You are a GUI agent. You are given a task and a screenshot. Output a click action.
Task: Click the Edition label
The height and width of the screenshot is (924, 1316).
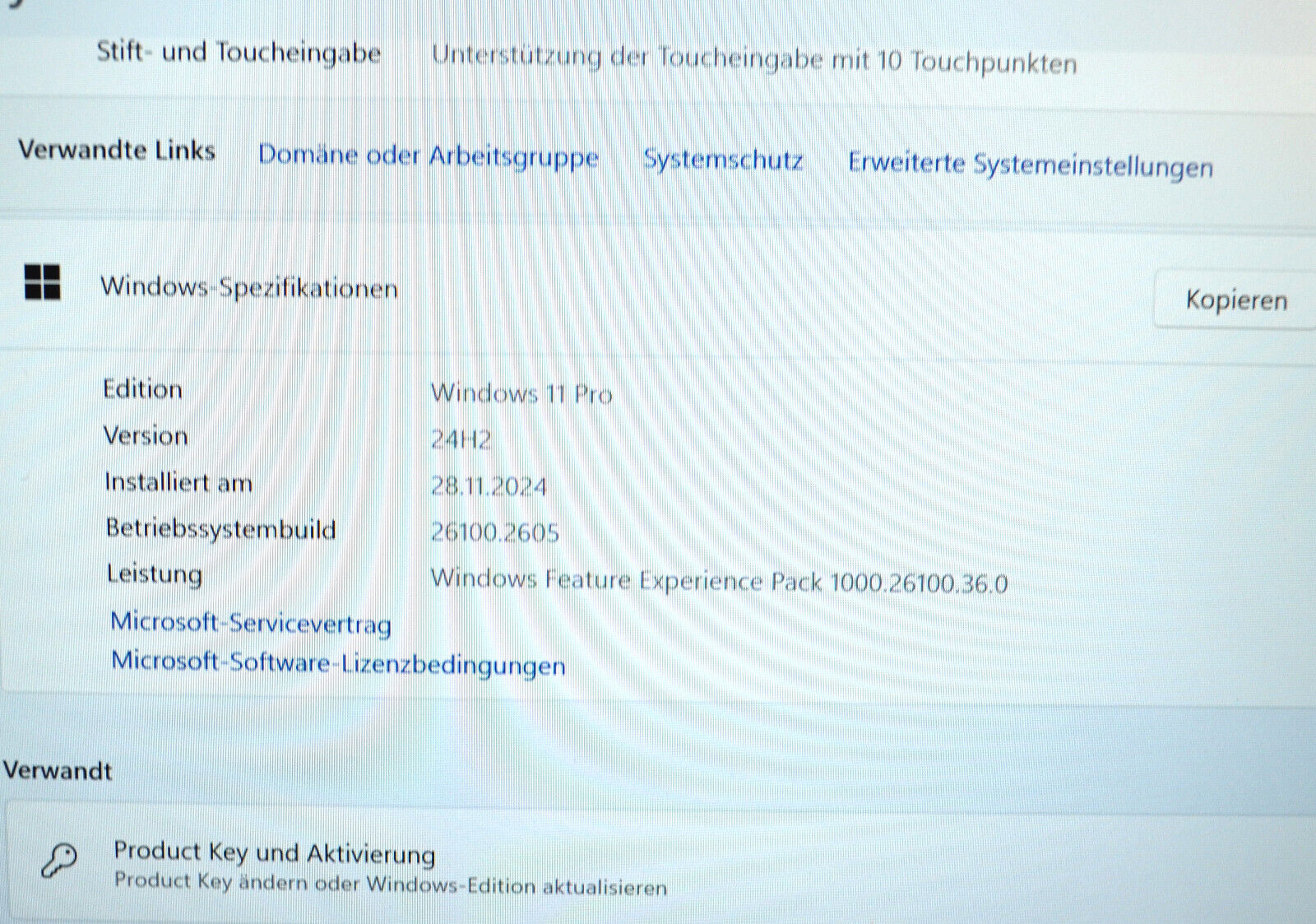[x=142, y=388]
